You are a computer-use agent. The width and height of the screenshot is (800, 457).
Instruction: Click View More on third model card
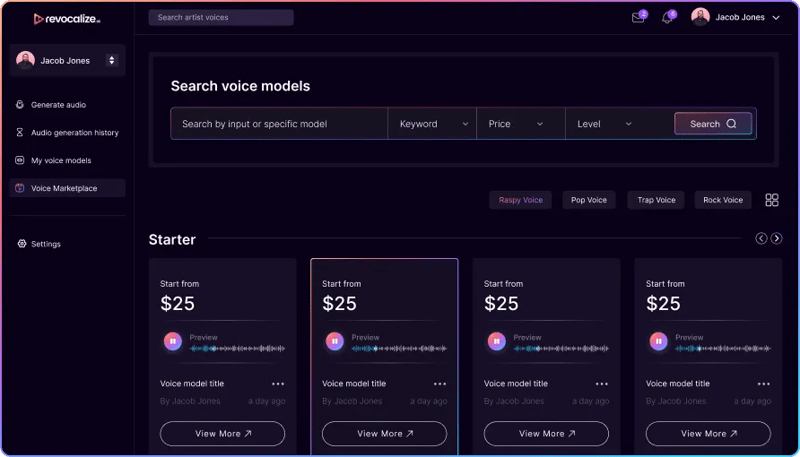(546, 434)
